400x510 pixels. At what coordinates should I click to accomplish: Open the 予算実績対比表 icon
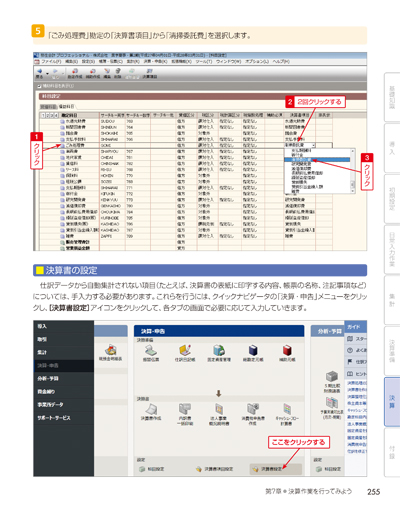coord(331,408)
